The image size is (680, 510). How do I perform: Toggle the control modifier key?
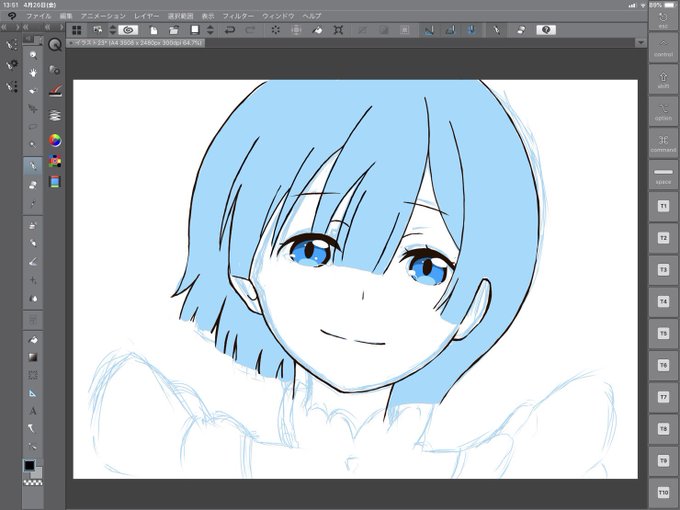[x=663, y=47]
